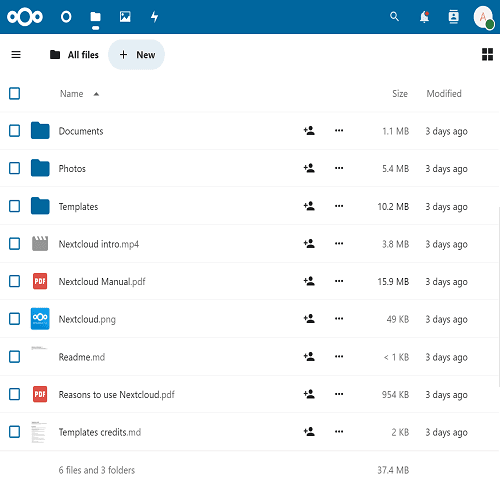Click the Reasons to use Nextcloud PDF icon
This screenshot has width=500, height=479.
pos(40,394)
